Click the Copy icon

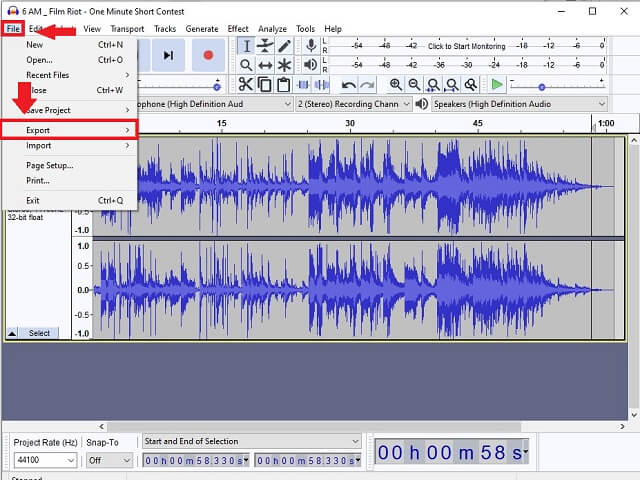[264, 84]
